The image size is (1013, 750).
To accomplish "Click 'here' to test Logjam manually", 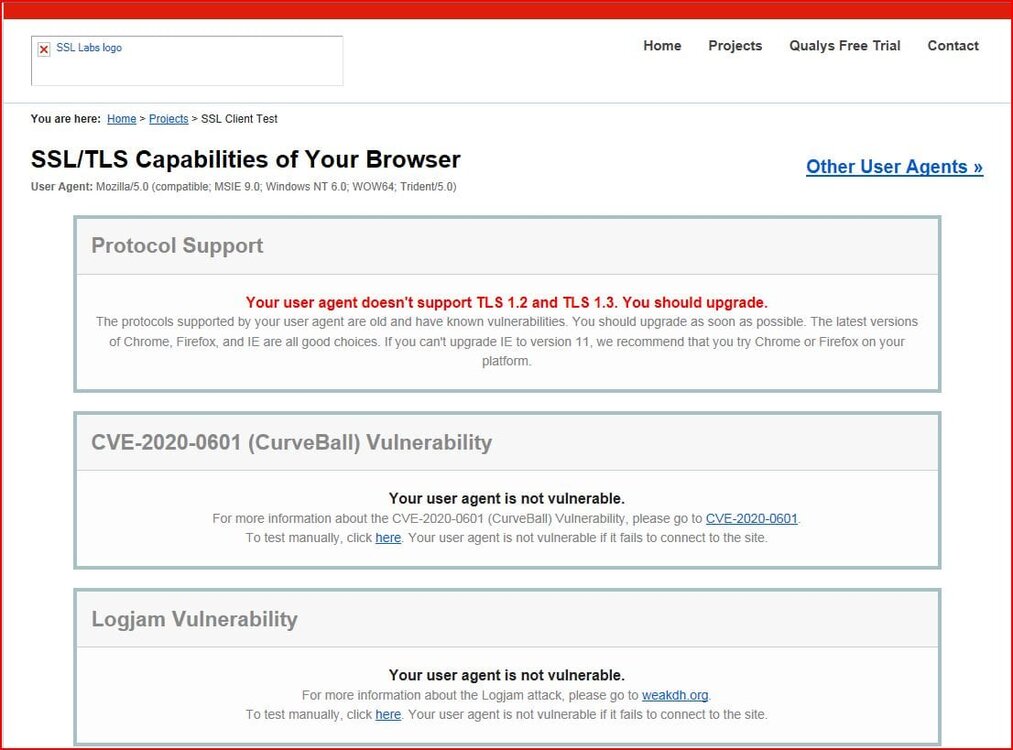I will [388, 714].
